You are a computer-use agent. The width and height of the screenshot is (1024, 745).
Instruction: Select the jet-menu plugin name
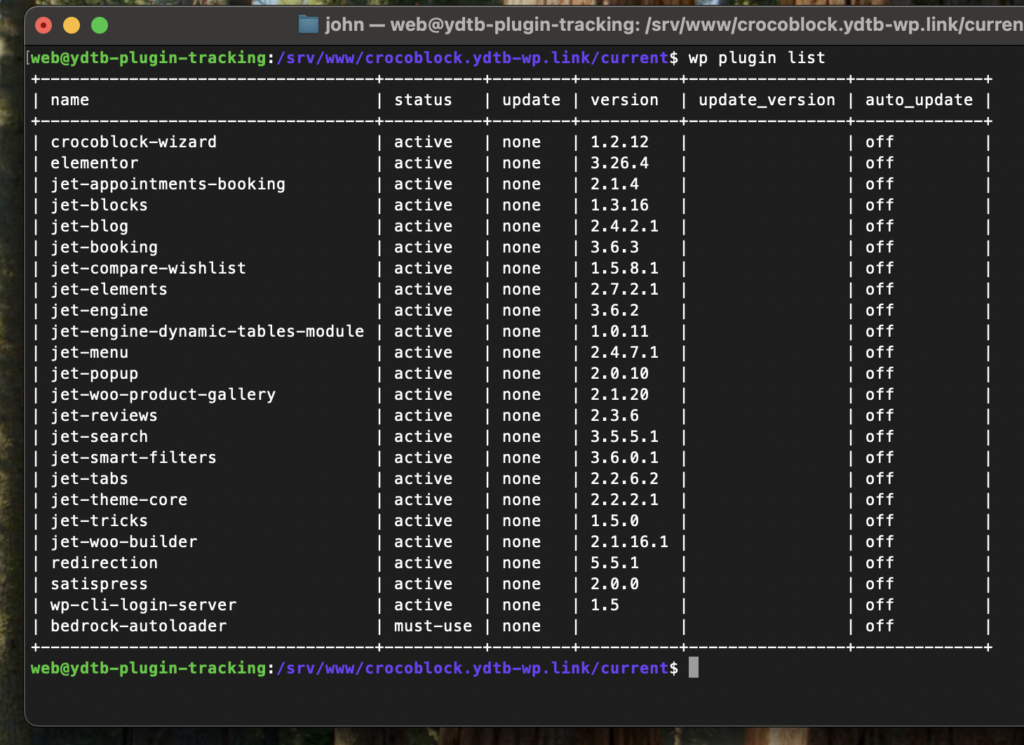point(89,353)
